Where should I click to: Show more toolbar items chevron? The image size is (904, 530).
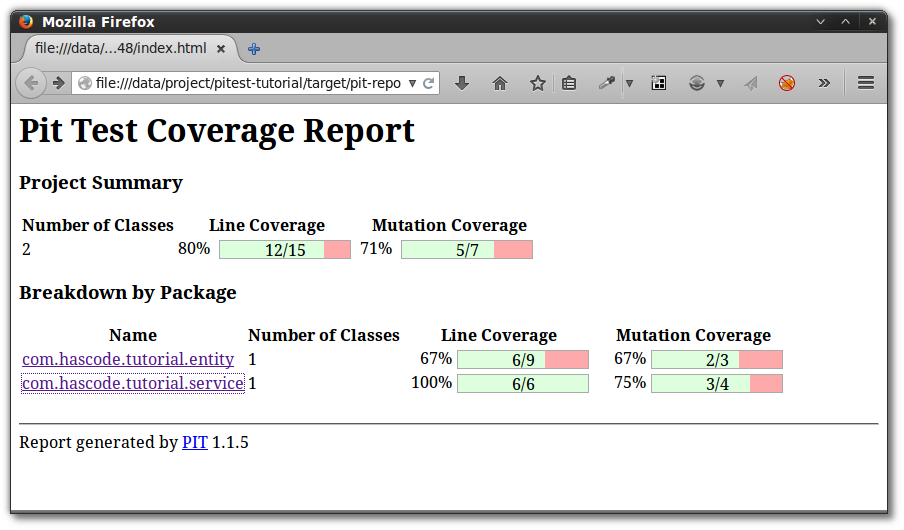point(824,83)
